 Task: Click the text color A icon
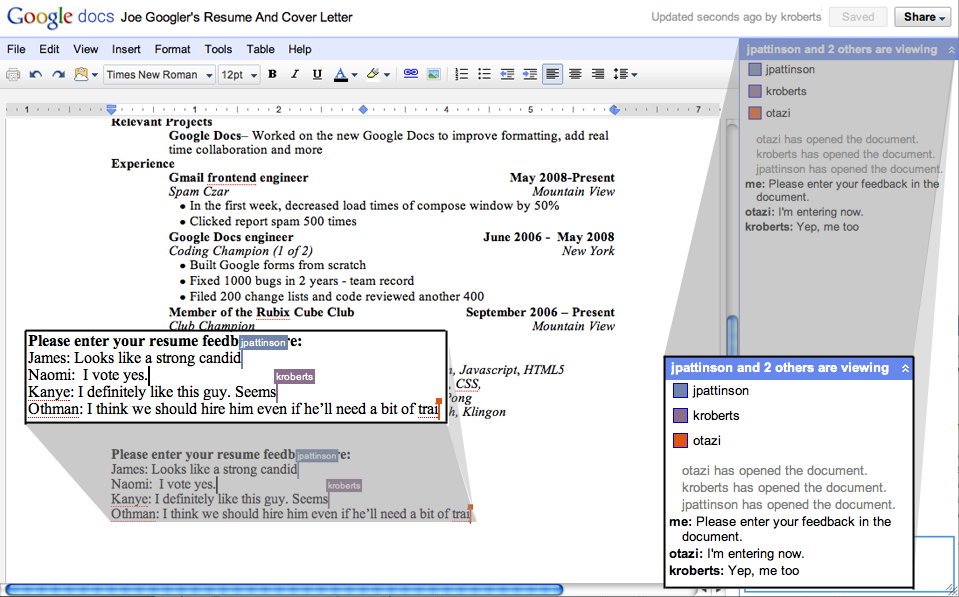coord(341,75)
